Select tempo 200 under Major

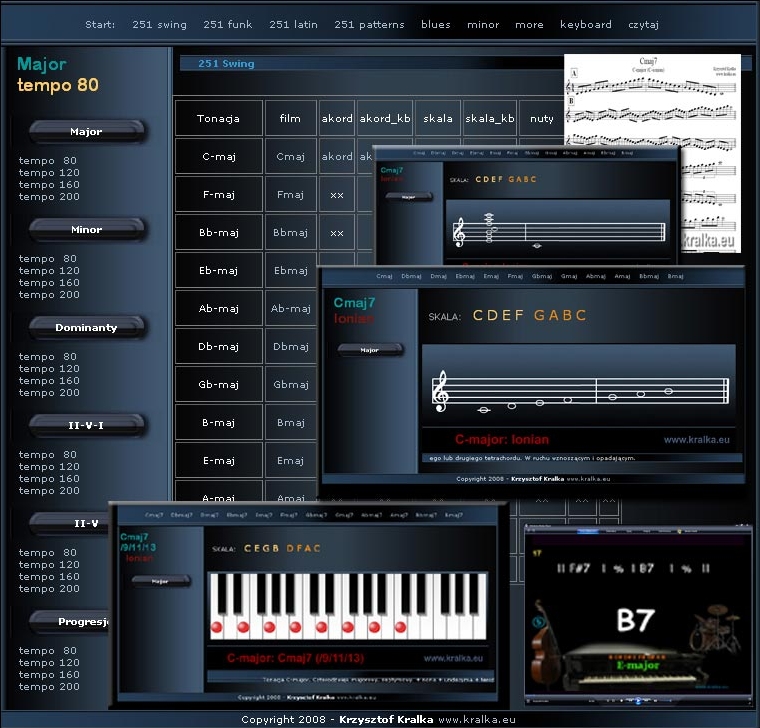[x=49, y=197]
